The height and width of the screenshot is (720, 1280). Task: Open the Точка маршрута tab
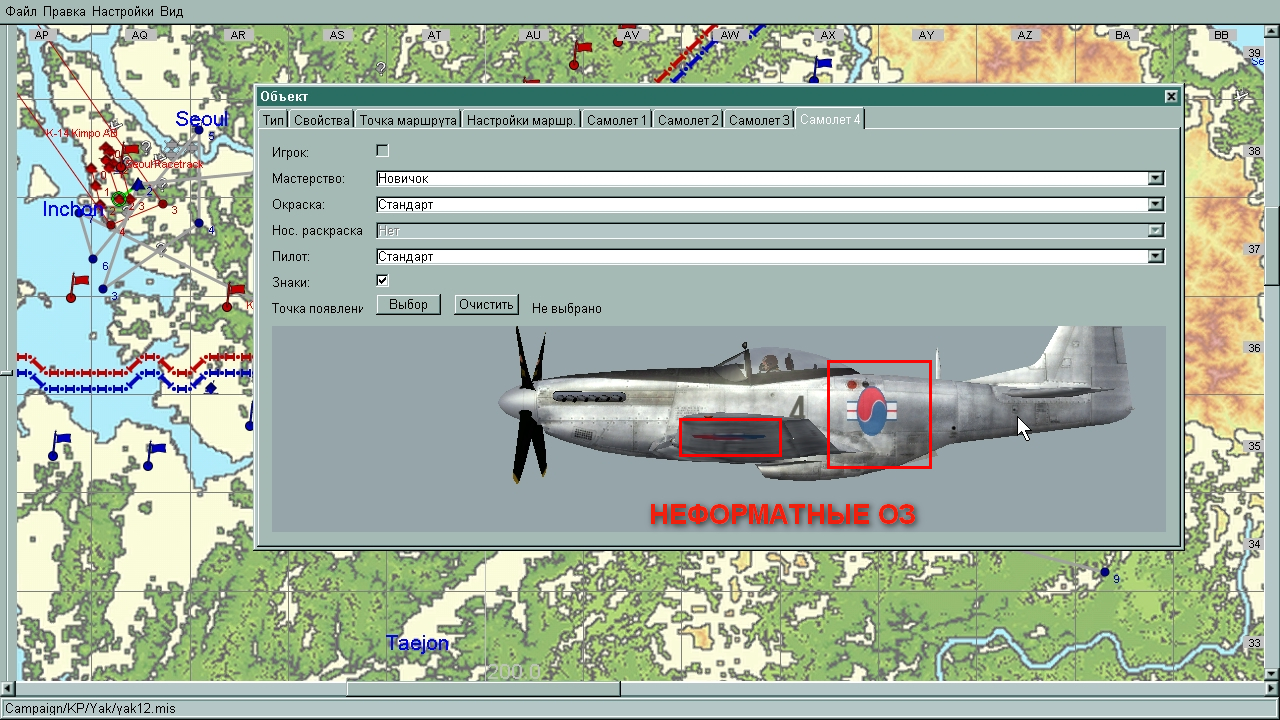408,120
